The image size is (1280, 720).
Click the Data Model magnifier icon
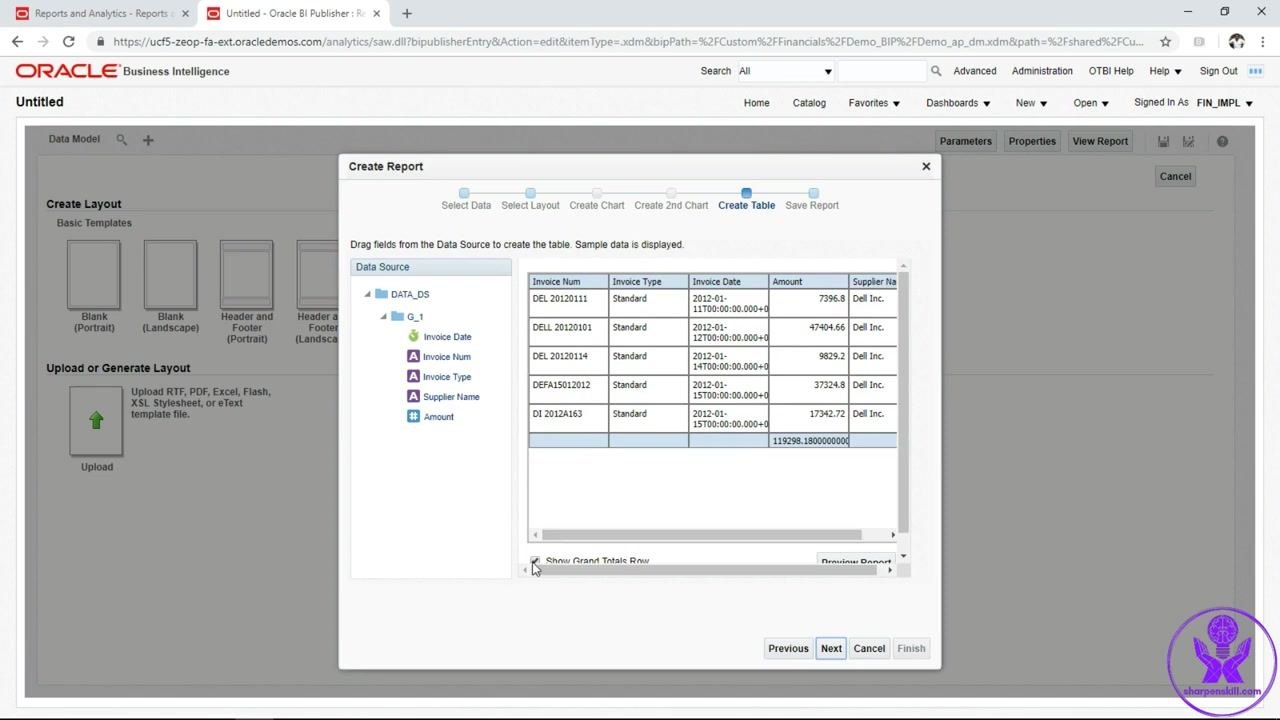(122, 140)
